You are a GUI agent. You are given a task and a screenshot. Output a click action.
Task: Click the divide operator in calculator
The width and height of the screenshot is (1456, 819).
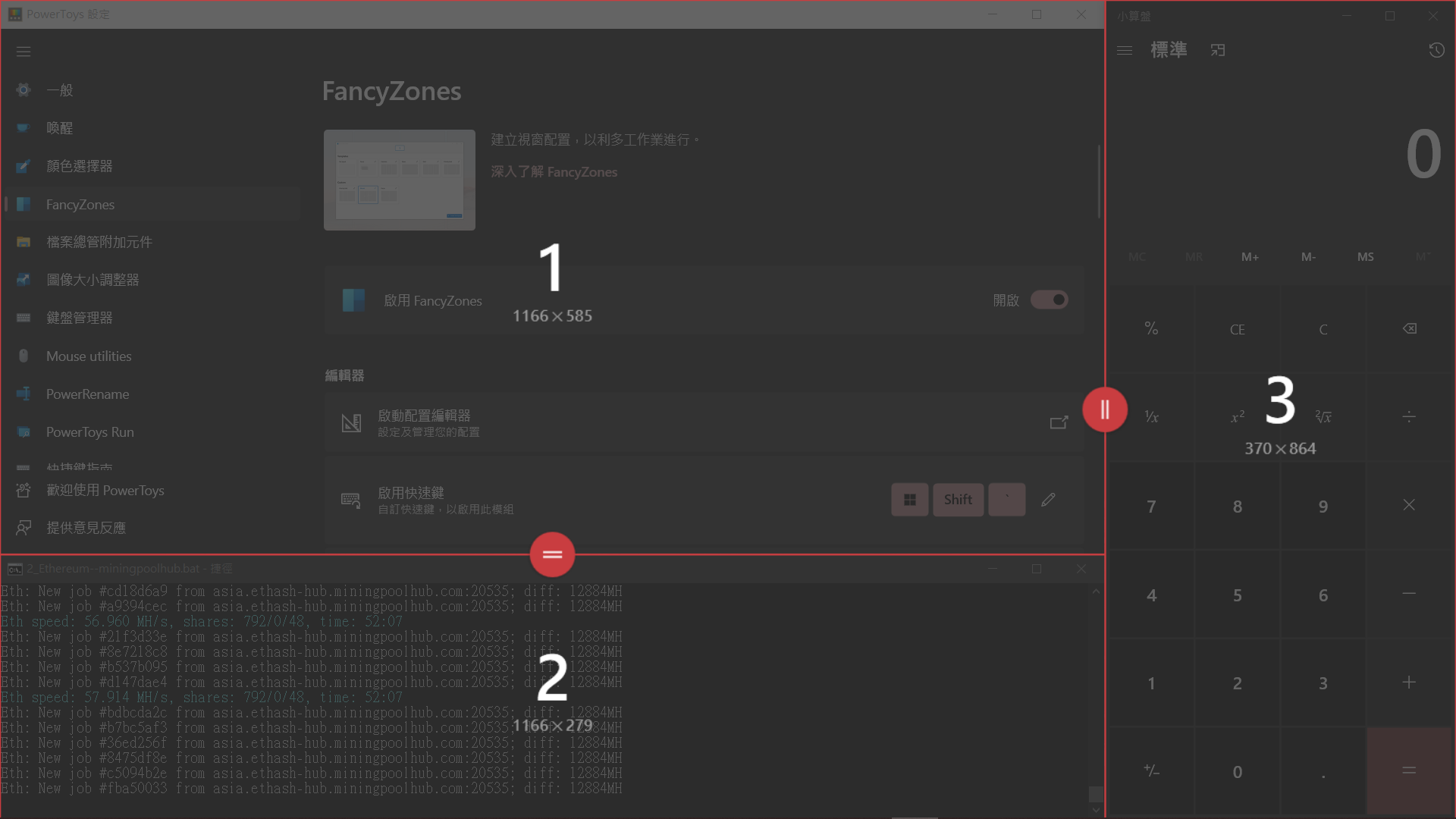click(1409, 416)
